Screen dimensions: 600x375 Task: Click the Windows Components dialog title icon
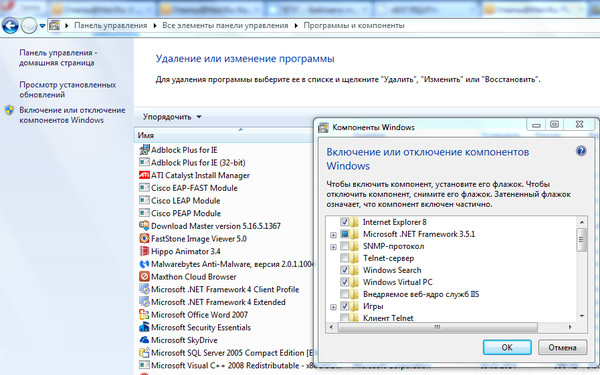(x=323, y=127)
